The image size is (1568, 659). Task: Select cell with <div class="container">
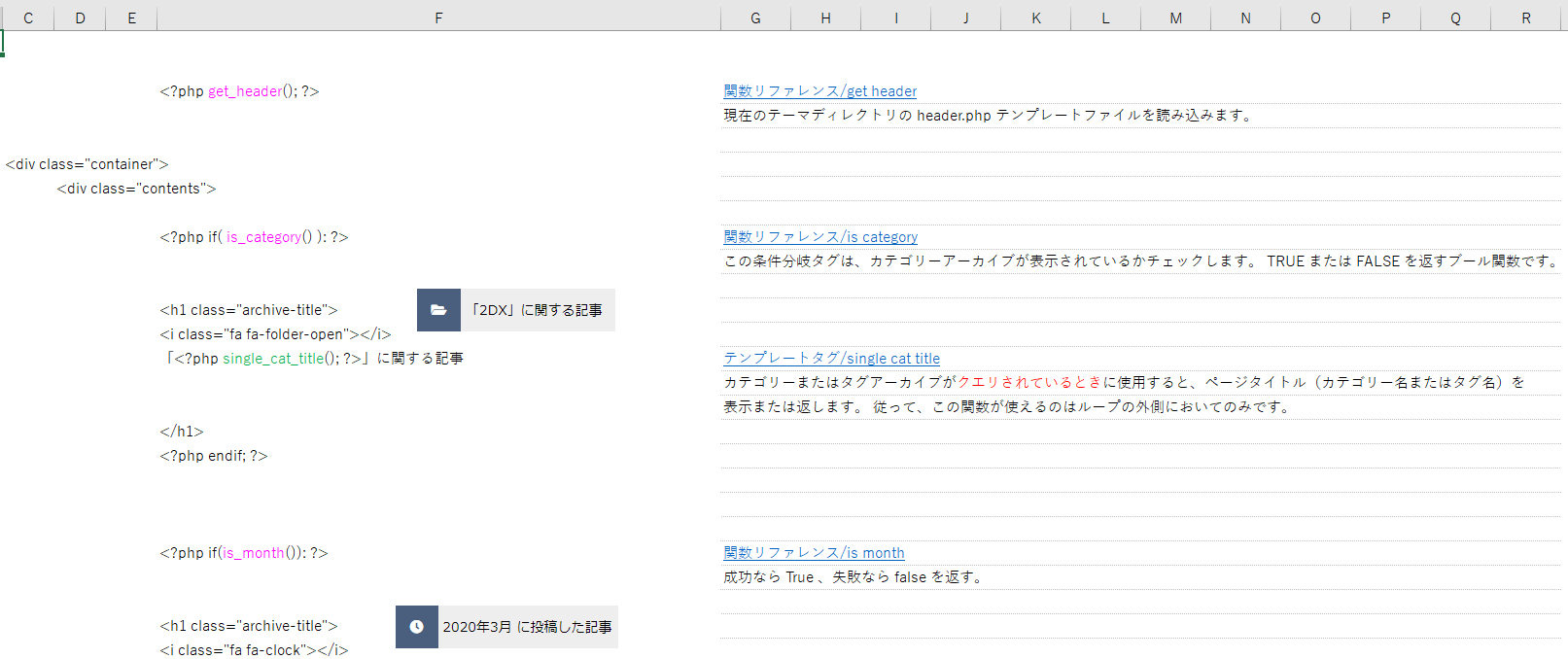[87, 164]
